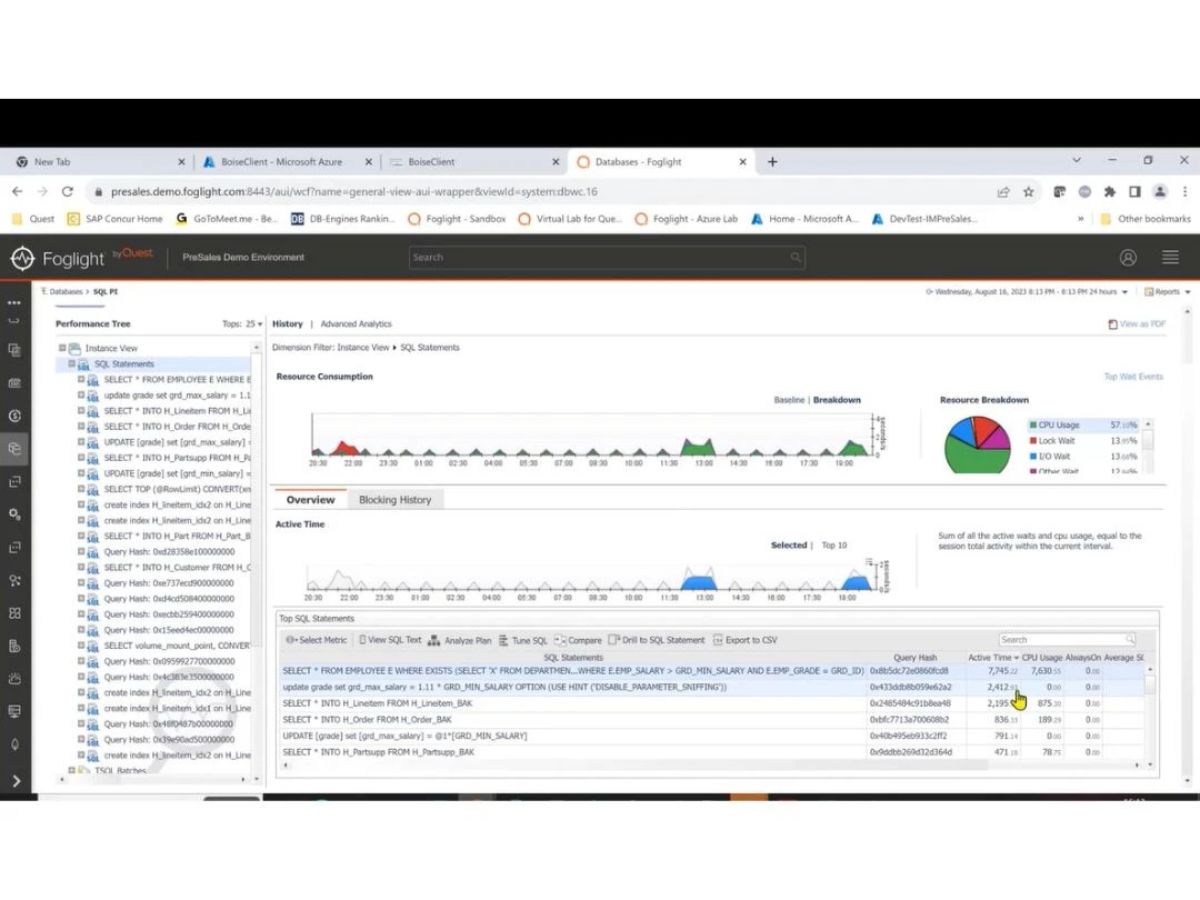The height and width of the screenshot is (900, 1200).
Task: Open the Advanced Analytics link
Action: tap(356, 324)
